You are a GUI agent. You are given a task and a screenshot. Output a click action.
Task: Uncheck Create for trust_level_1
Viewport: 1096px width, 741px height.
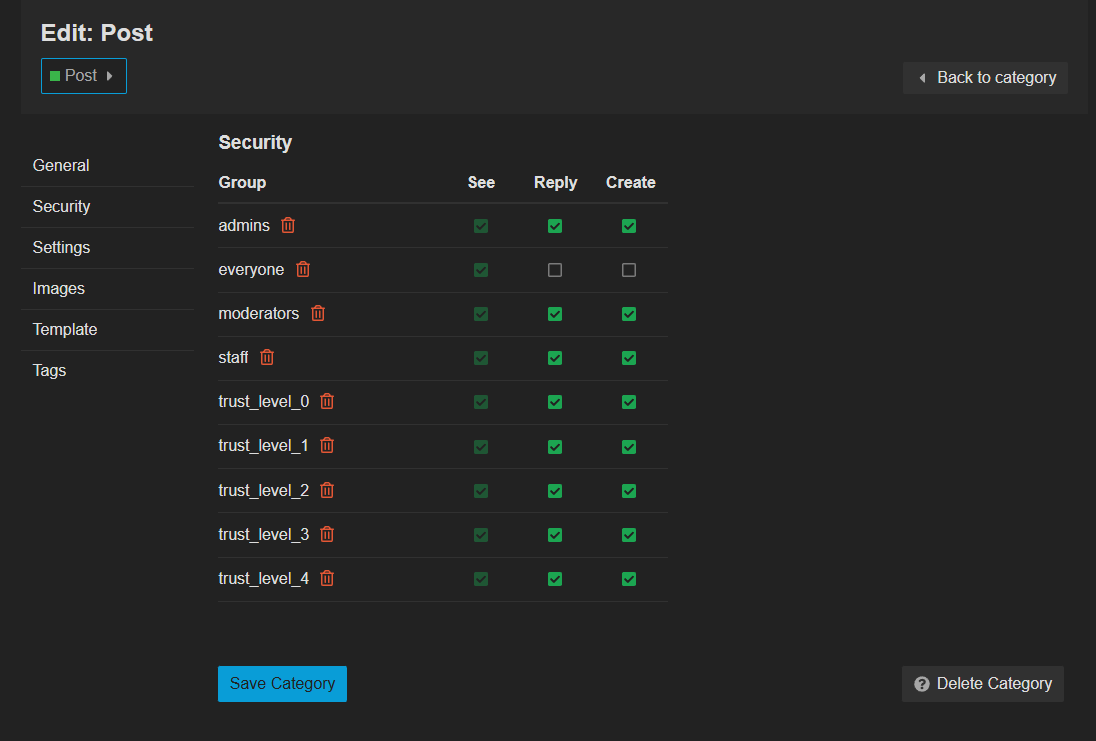(629, 447)
